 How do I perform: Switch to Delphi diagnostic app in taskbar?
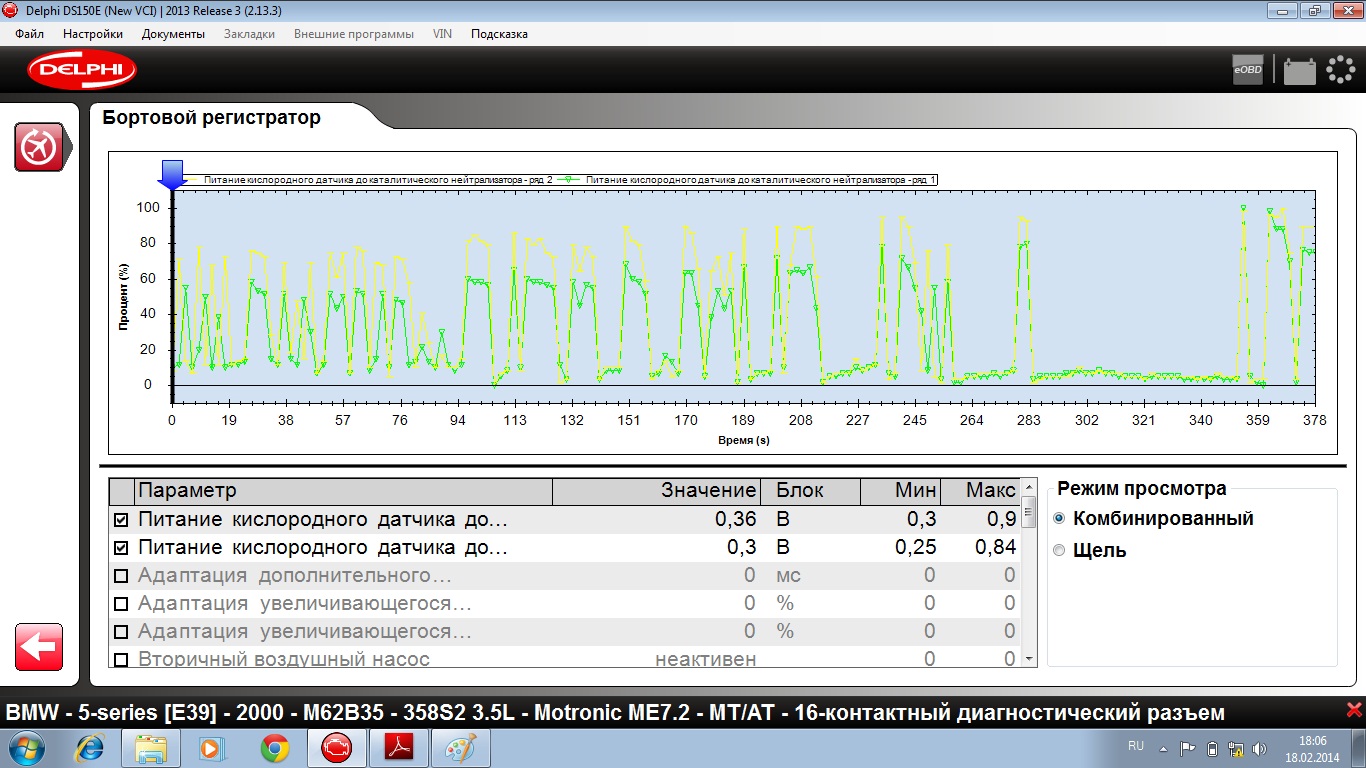point(337,748)
